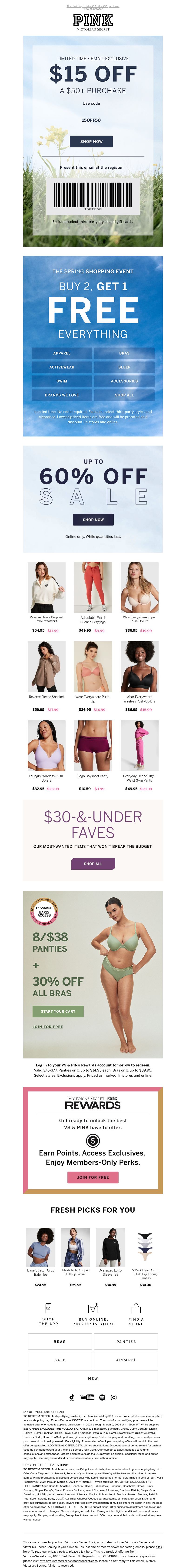Click Shop All under $30-&-Under Faves
This screenshot has width=186, height=1568.
tap(93, 863)
